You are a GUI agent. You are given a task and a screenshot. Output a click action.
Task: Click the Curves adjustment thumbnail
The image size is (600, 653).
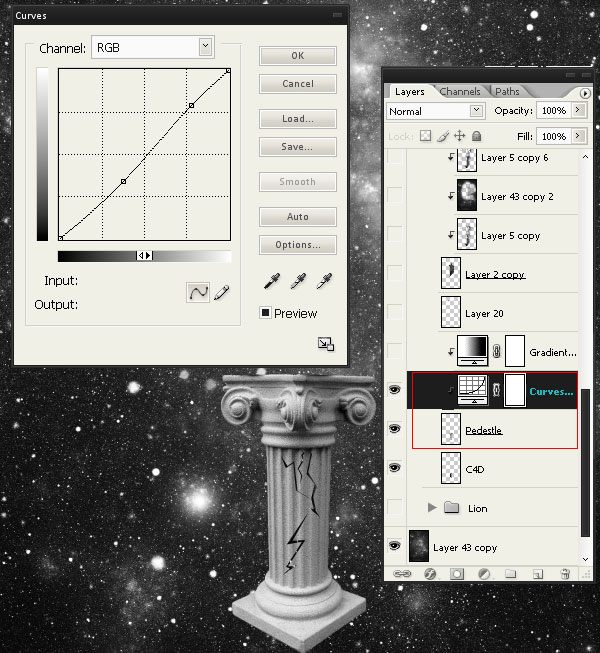(473, 390)
